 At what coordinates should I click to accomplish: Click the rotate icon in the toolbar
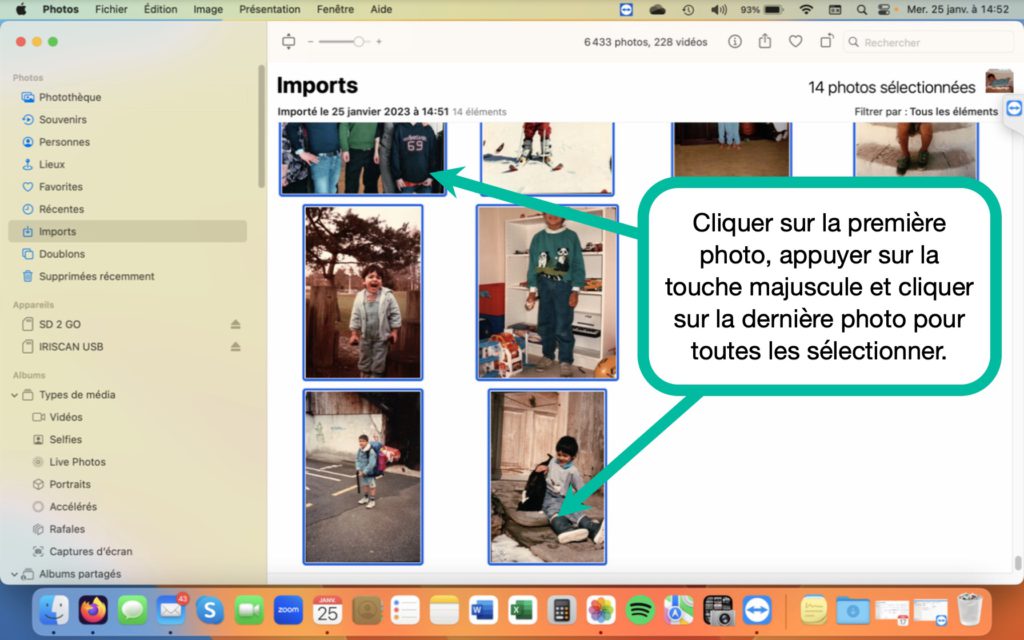pos(826,42)
